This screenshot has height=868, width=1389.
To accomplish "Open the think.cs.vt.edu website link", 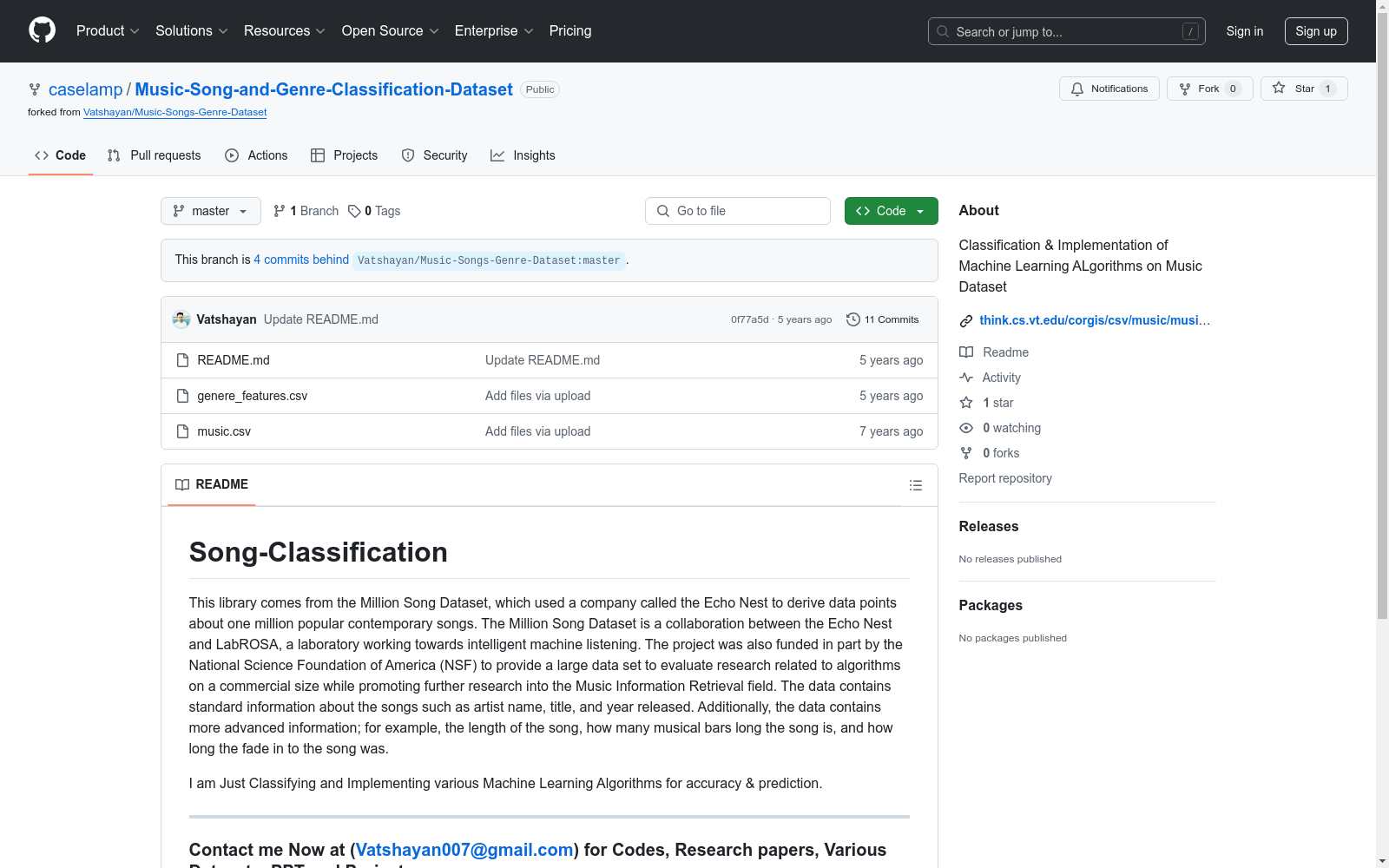I will pyautogui.click(x=1095, y=320).
